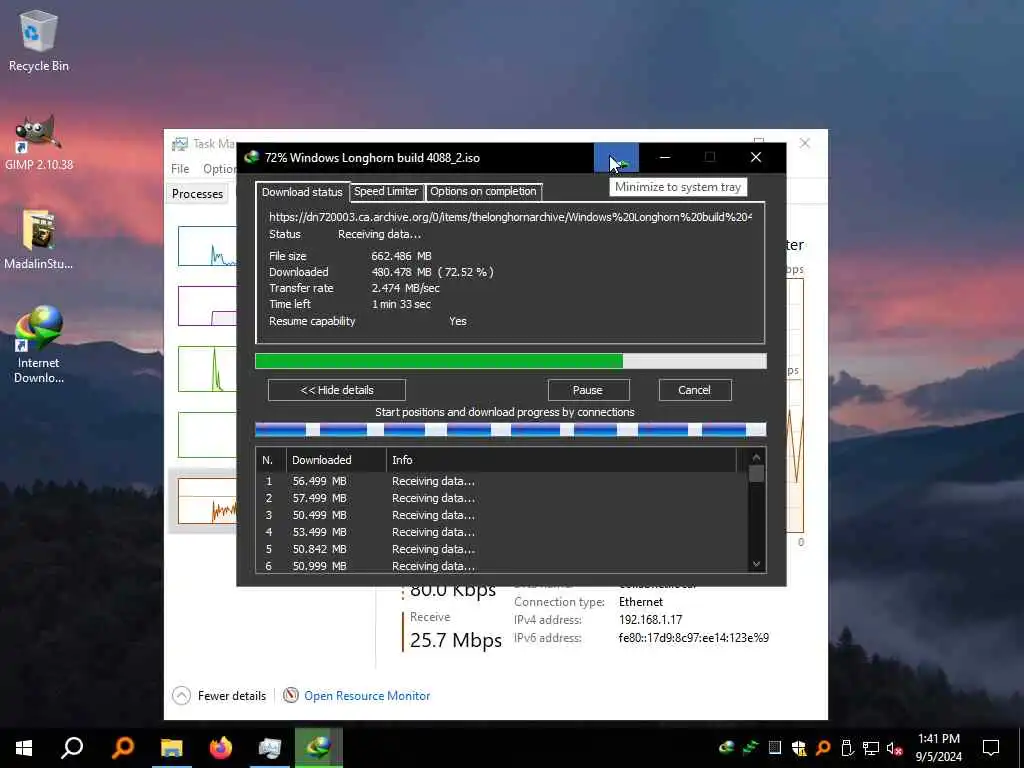Cancel the Longhorn ISO download

coord(695,390)
